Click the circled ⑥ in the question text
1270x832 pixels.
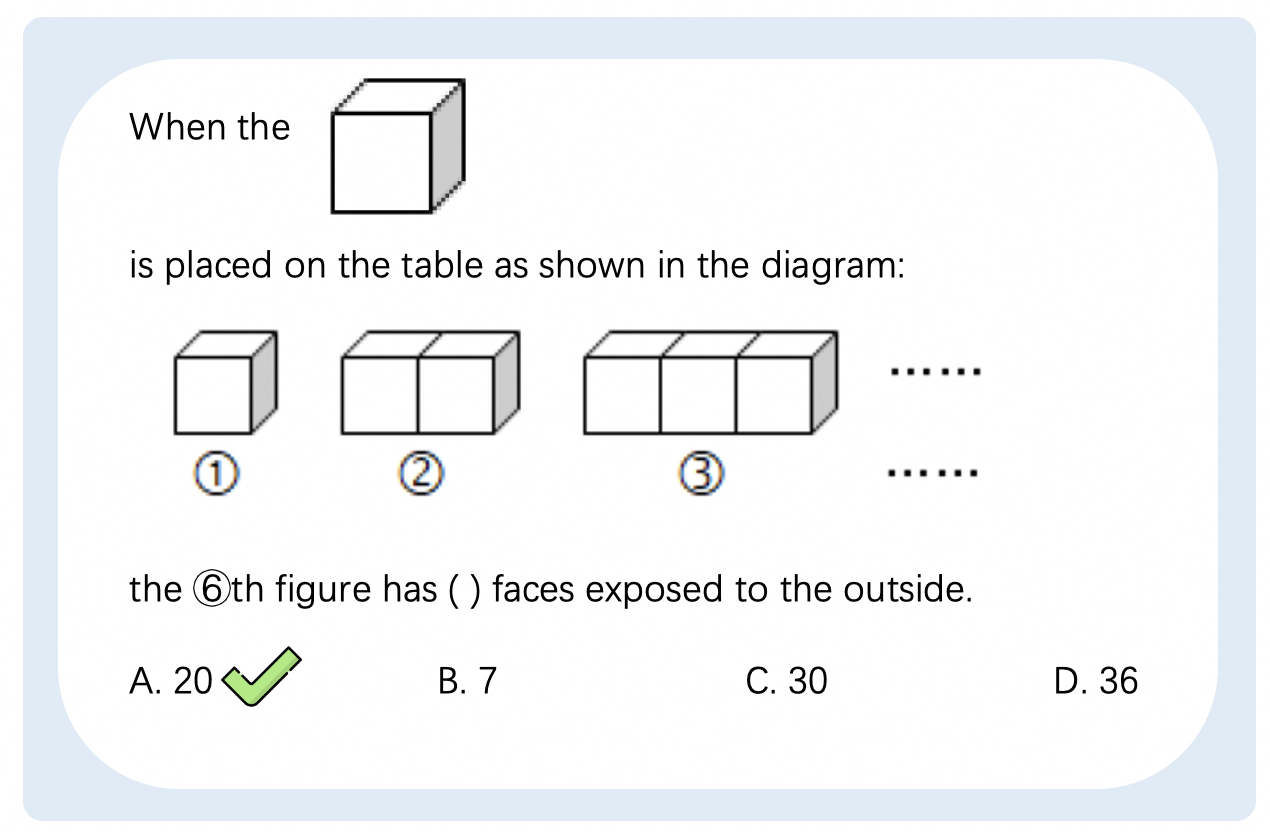[x=215, y=589]
